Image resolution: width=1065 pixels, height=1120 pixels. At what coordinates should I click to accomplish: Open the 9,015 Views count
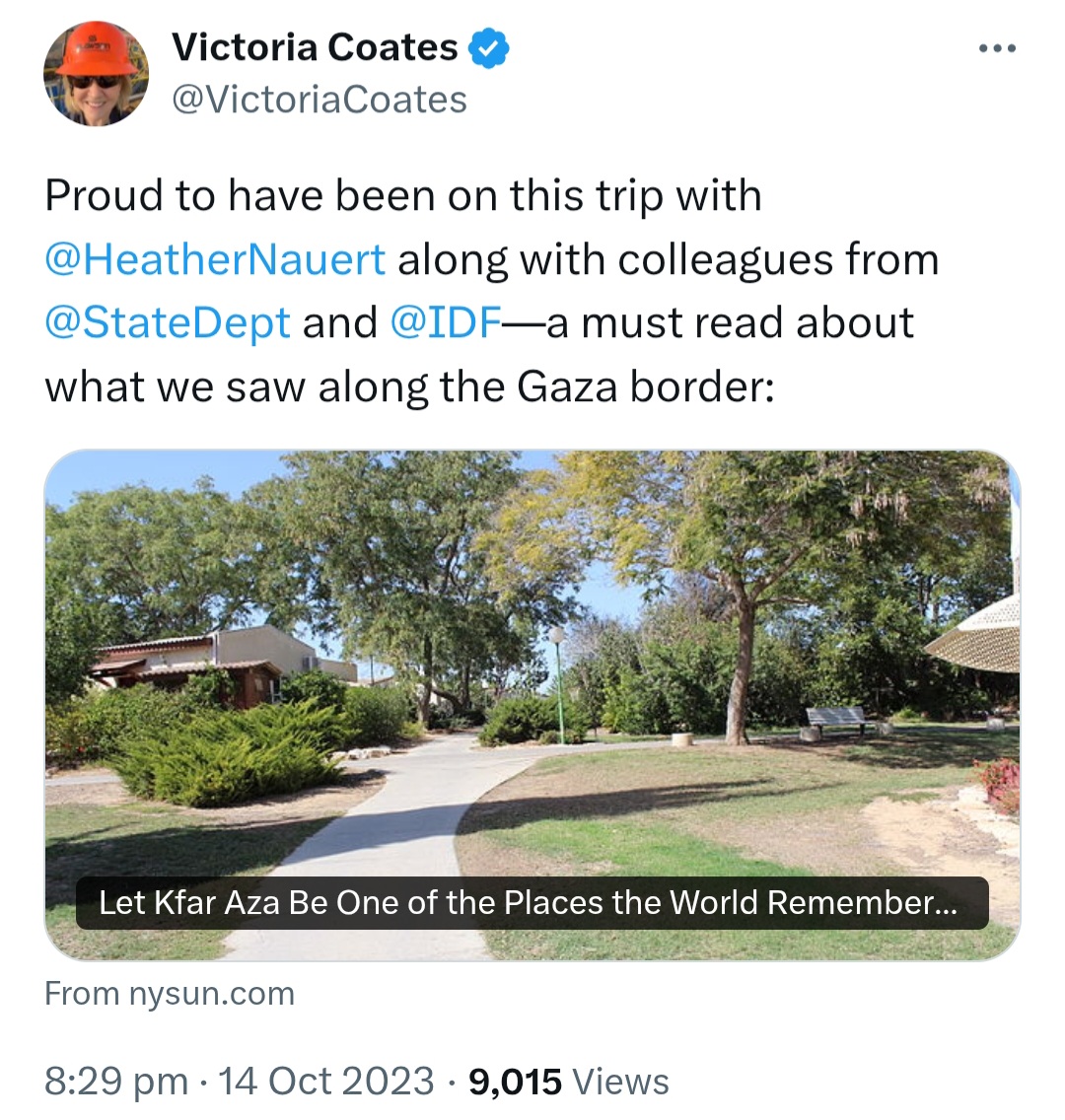(569, 1081)
